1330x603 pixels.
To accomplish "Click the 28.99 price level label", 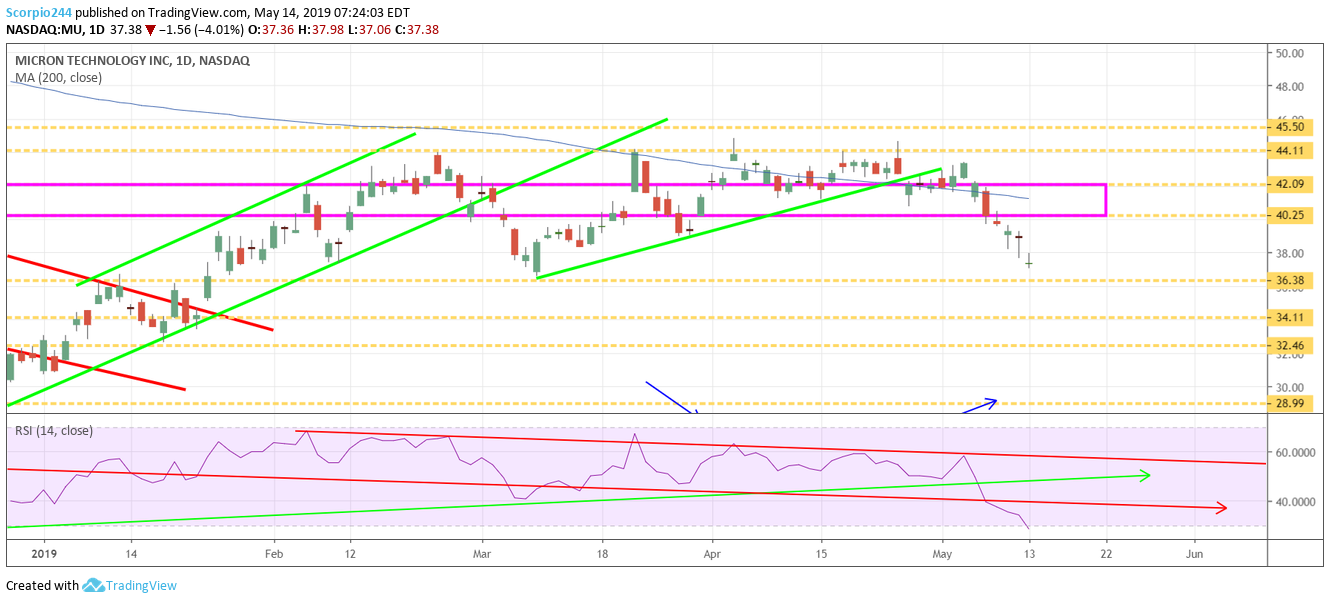I will pos(1290,403).
